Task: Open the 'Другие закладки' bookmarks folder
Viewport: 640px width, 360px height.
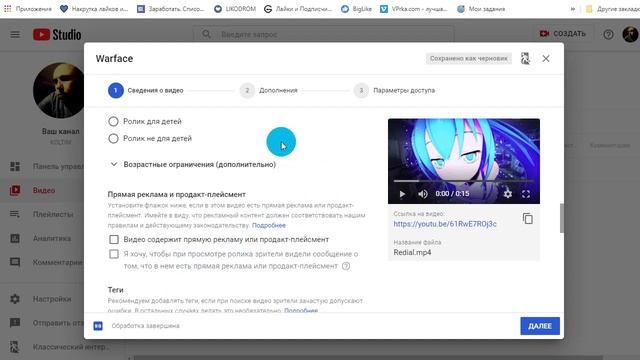Action: point(612,9)
